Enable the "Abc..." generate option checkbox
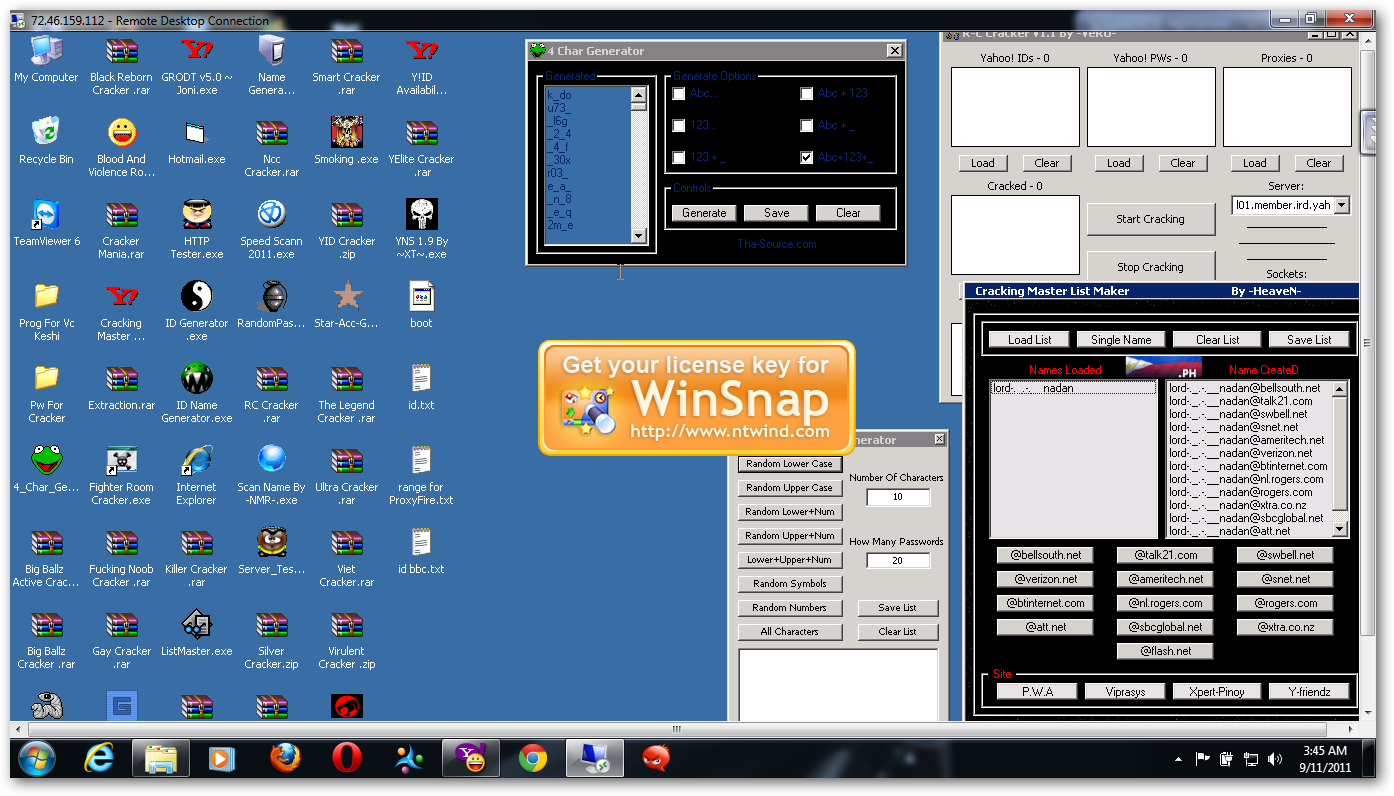This screenshot has width=1394, height=796. coord(679,94)
